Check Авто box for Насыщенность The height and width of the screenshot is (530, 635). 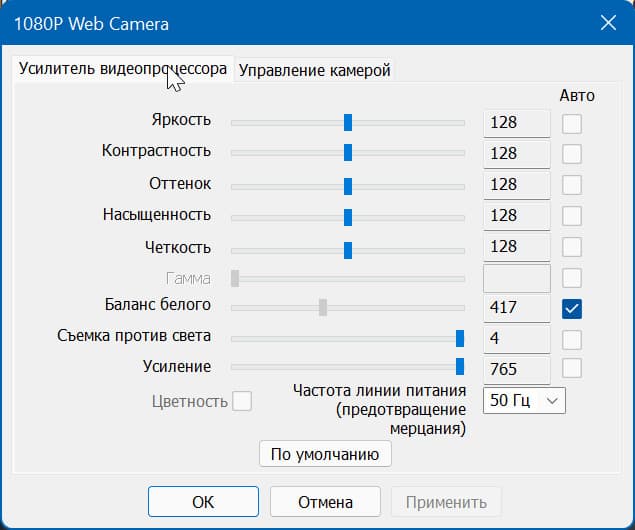tap(572, 216)
